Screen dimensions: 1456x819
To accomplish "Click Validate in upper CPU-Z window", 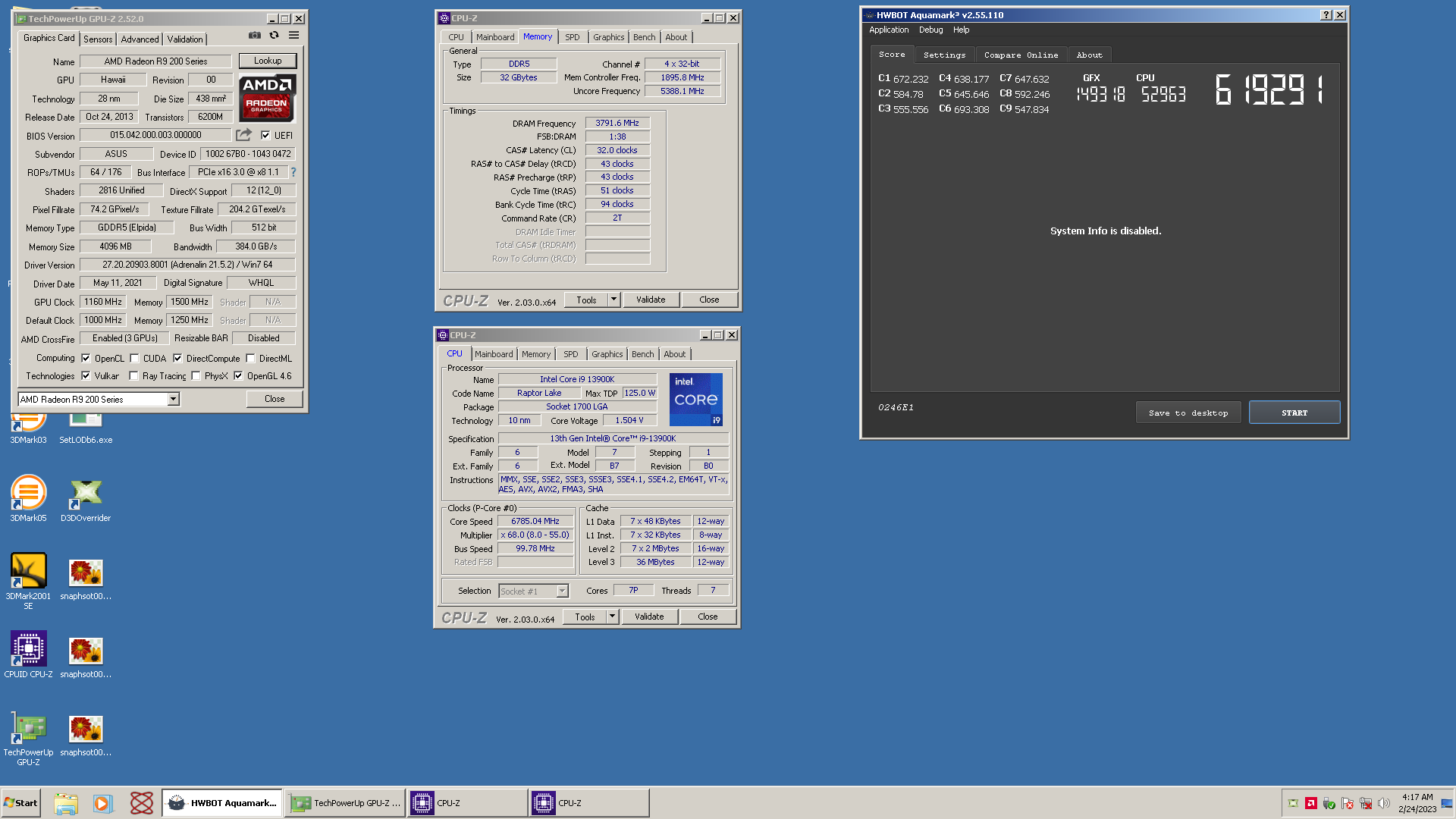I will pyautogui.click(x=651, y=300).
